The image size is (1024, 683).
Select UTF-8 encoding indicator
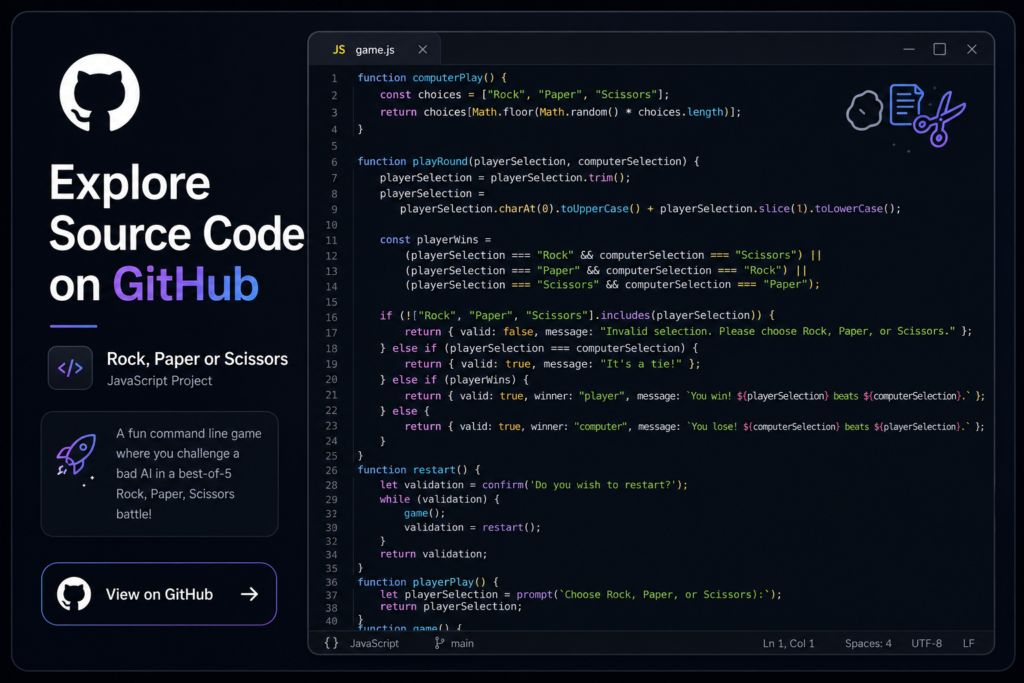(x=926, y=643)
